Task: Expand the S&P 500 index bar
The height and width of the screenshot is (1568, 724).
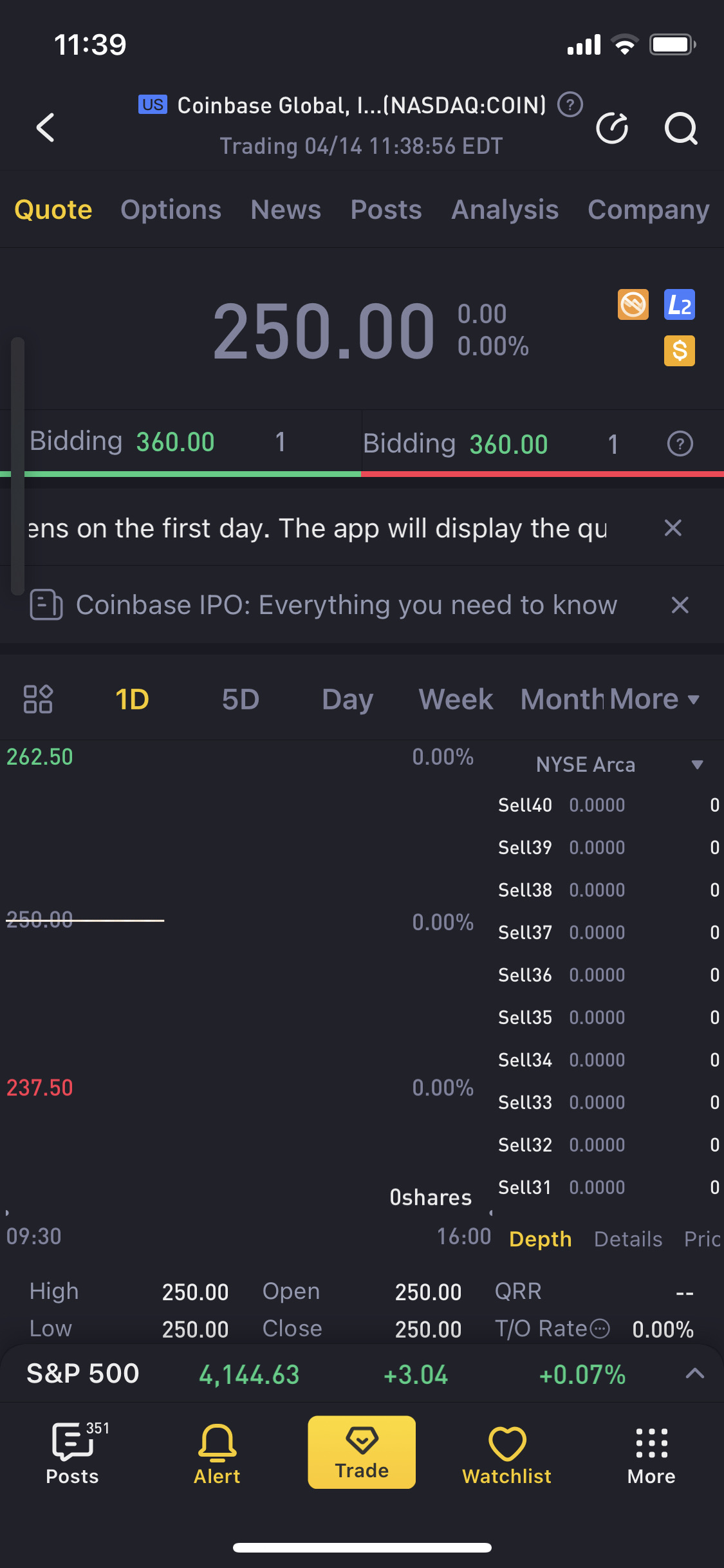Action: (694, 1374)
